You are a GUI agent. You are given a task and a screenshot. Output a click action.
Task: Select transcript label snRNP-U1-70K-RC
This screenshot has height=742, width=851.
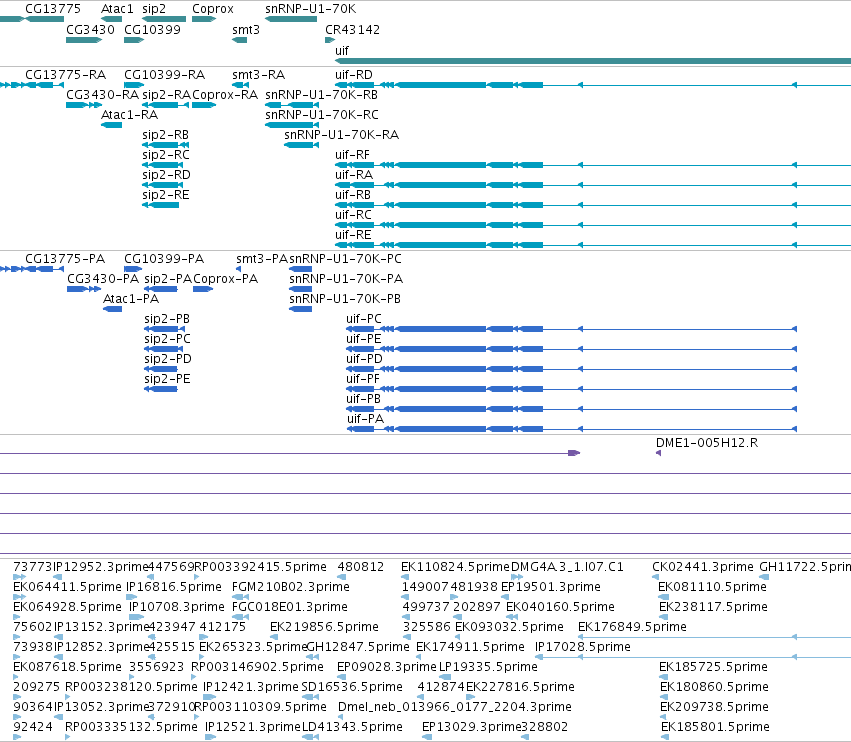321,115
